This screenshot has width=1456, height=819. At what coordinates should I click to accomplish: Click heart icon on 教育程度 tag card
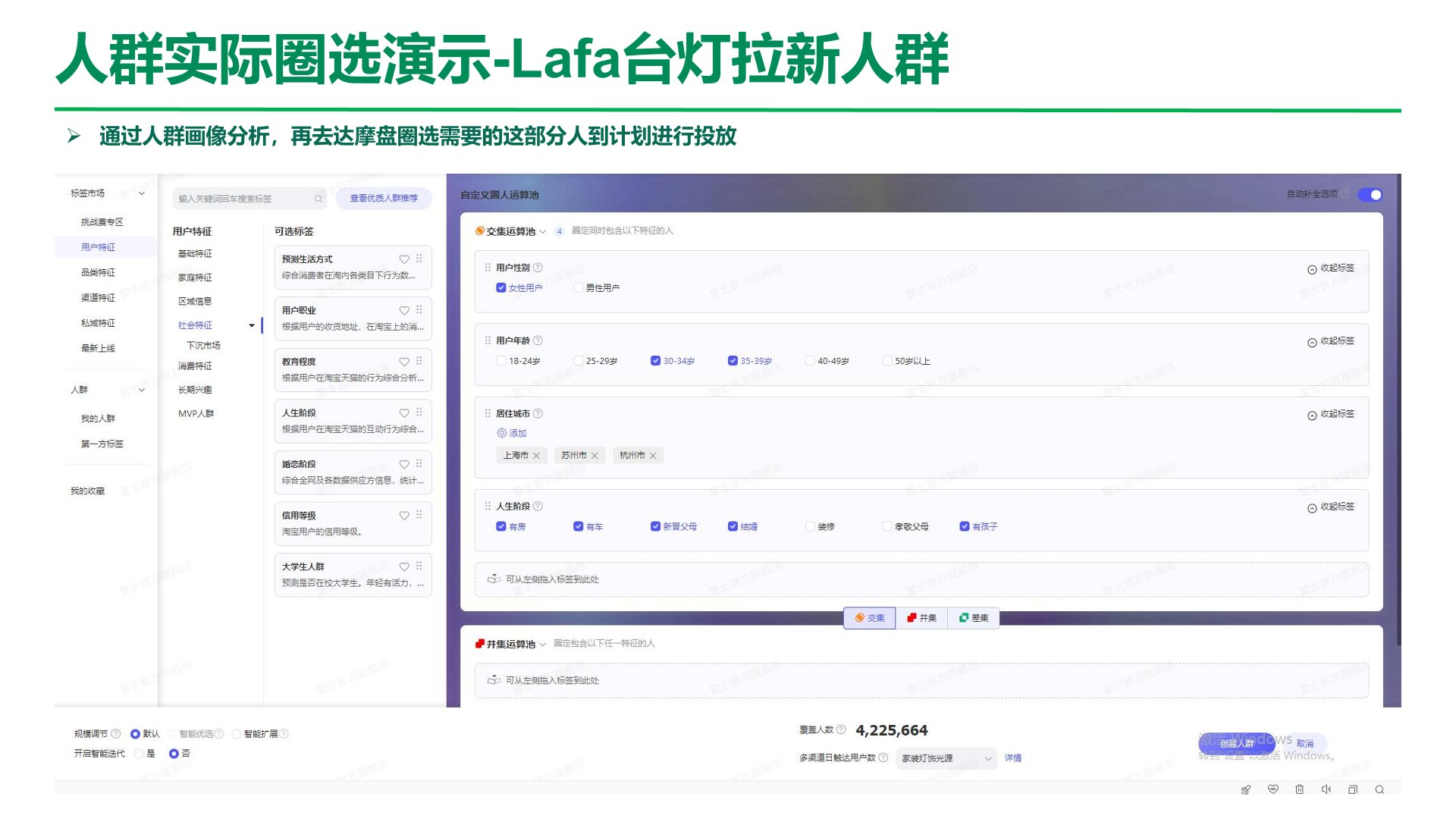(404, 362)
